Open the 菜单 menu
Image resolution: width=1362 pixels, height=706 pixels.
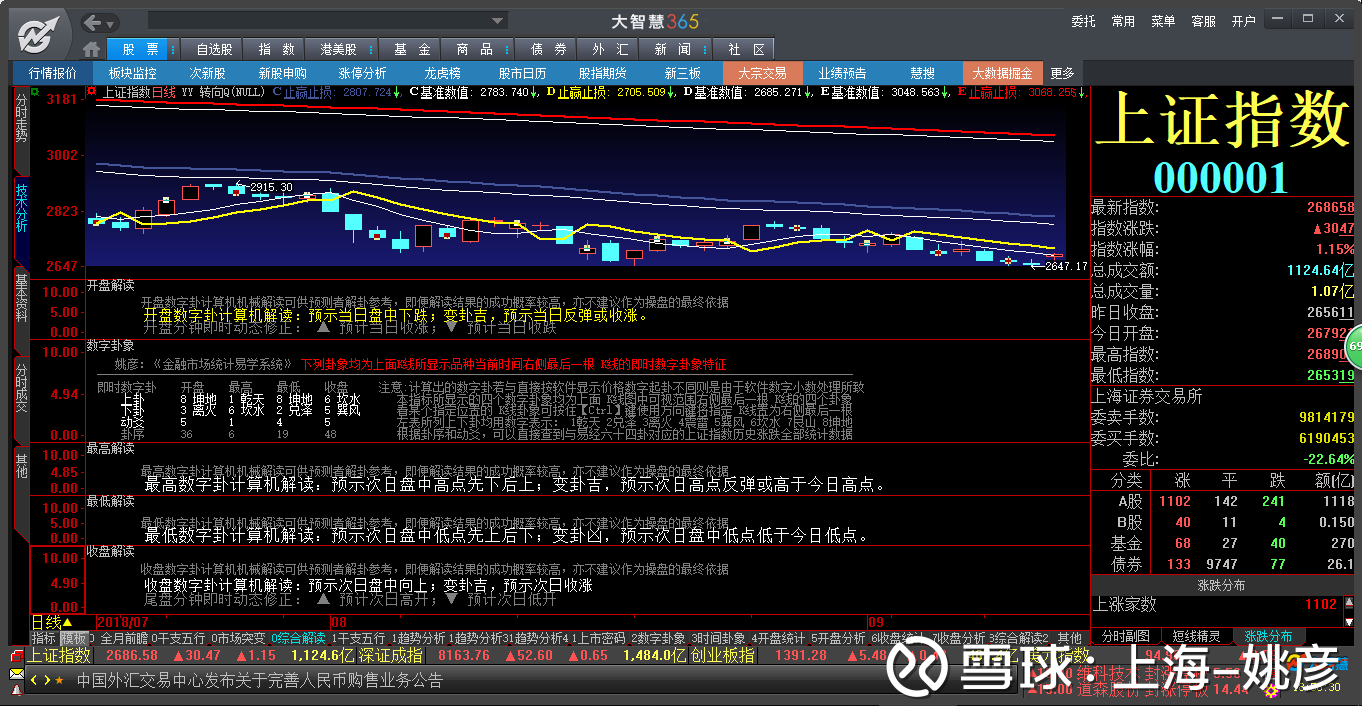tap(1163, 21)
